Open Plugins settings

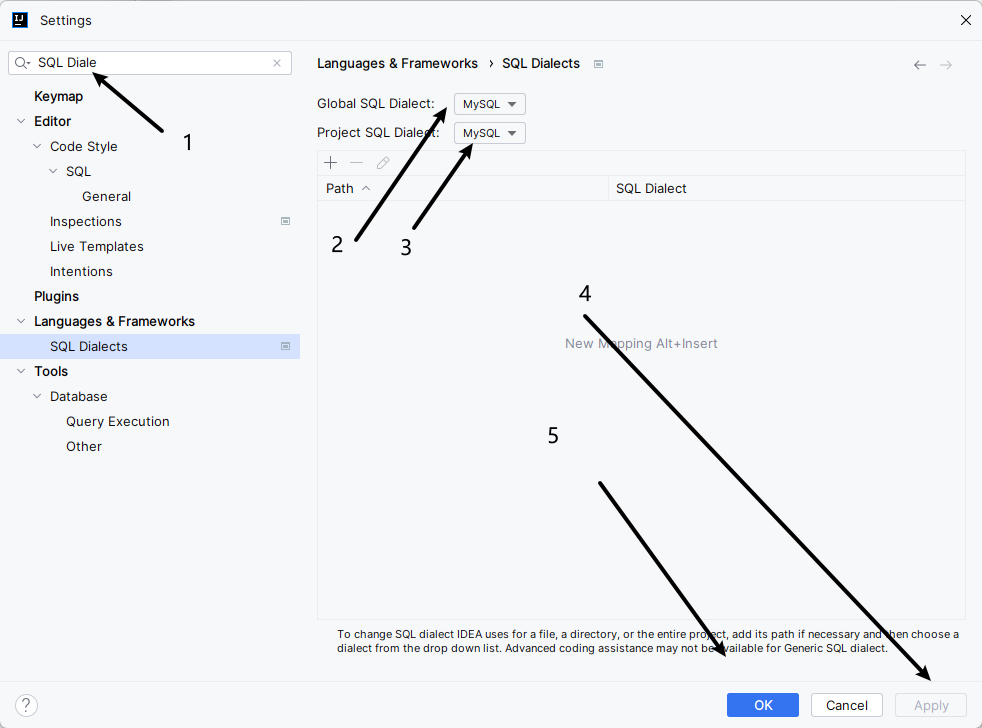click(x=56, y=296)
